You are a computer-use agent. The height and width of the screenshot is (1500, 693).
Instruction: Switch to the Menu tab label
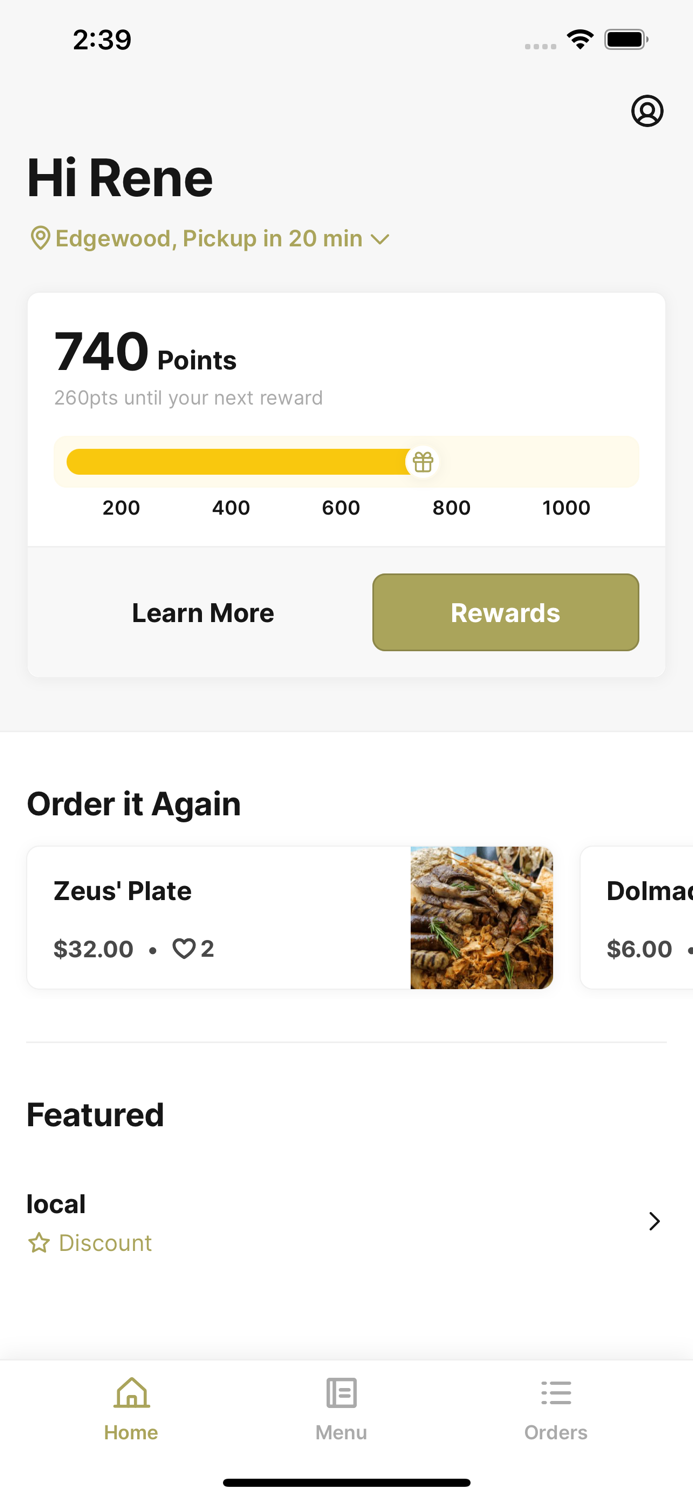[x=341, y=1432]
